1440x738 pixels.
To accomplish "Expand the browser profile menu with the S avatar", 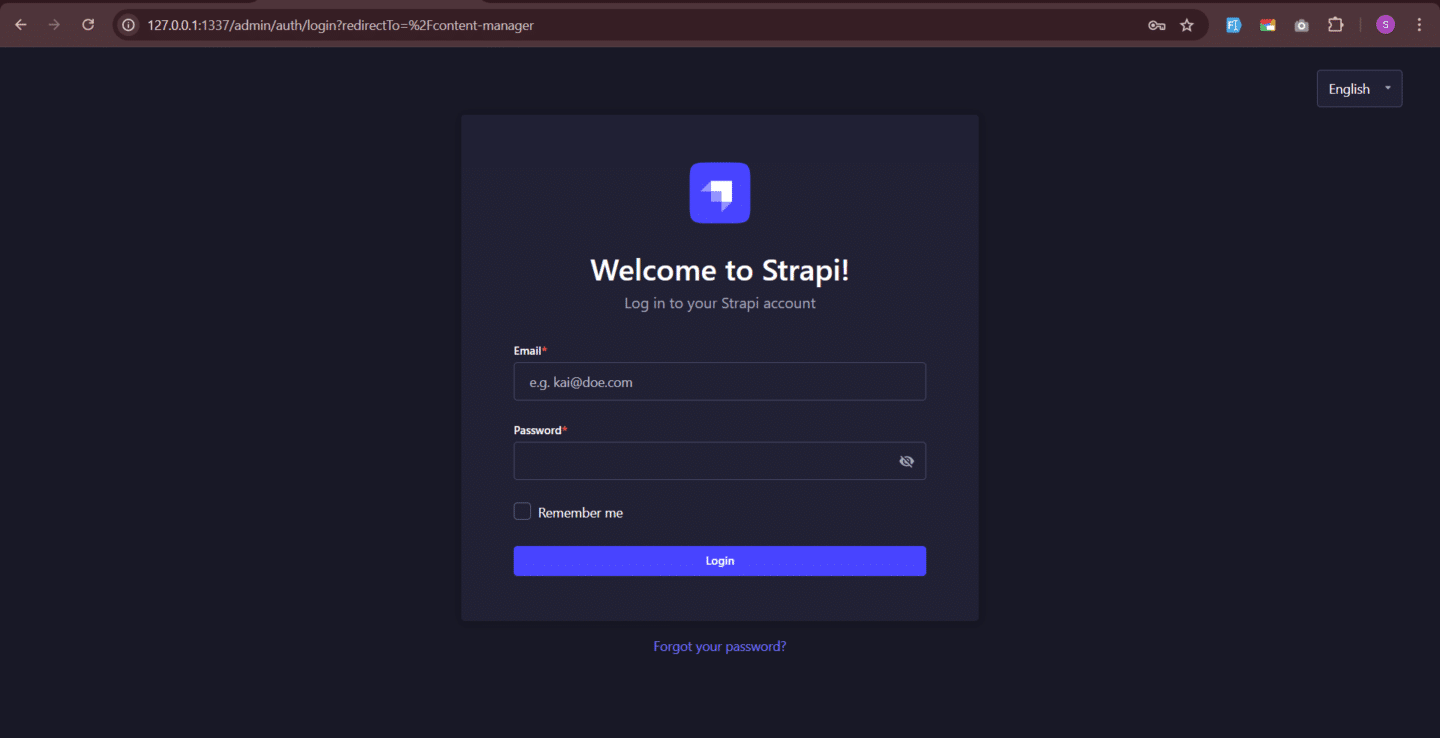I will 1385,25.
